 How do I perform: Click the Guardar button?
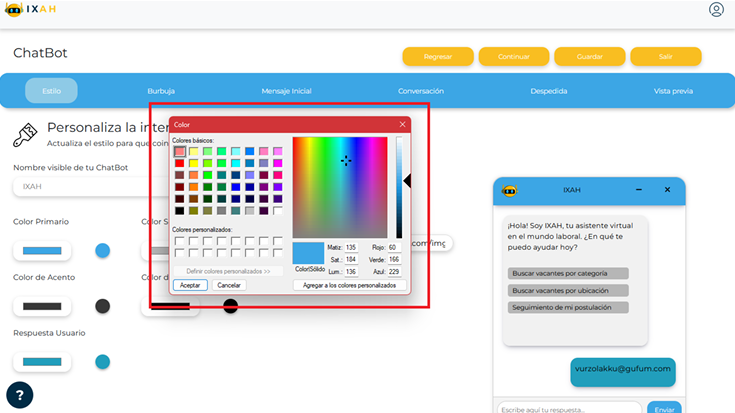[590, 57]
